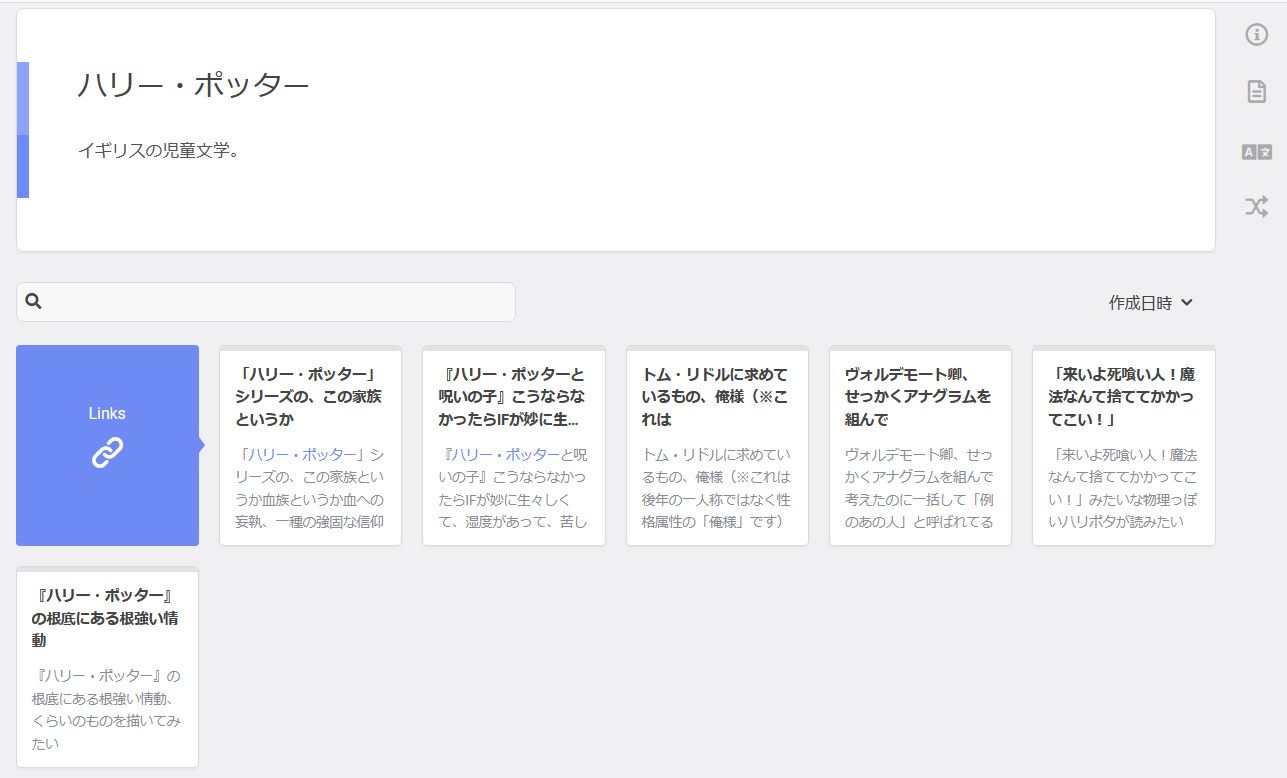Open card 「ハリー・ポッター」シリーズの、この家族というか
Viewport: 1287px width, 778px height.
click(310, 445)
